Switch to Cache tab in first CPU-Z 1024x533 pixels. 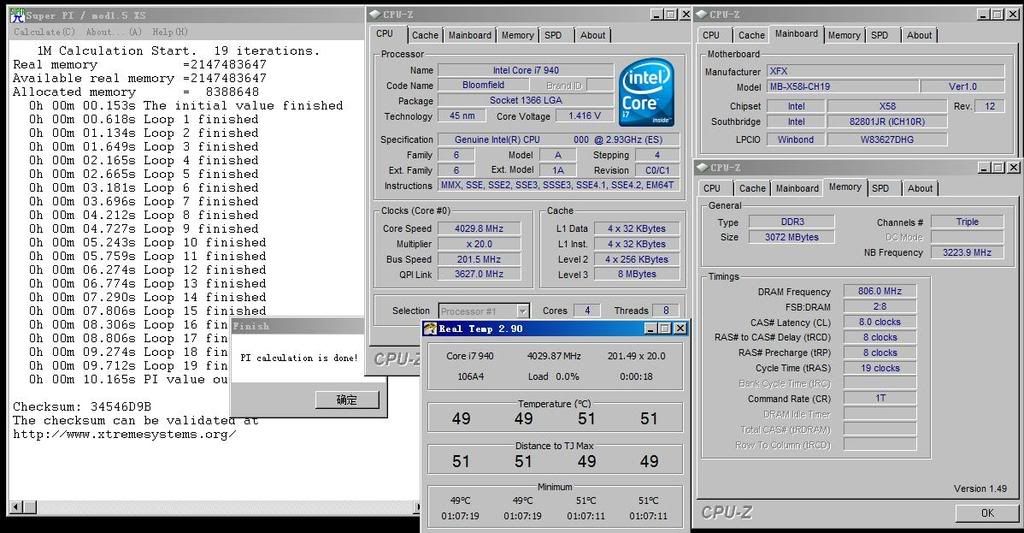tap(425, 35)
